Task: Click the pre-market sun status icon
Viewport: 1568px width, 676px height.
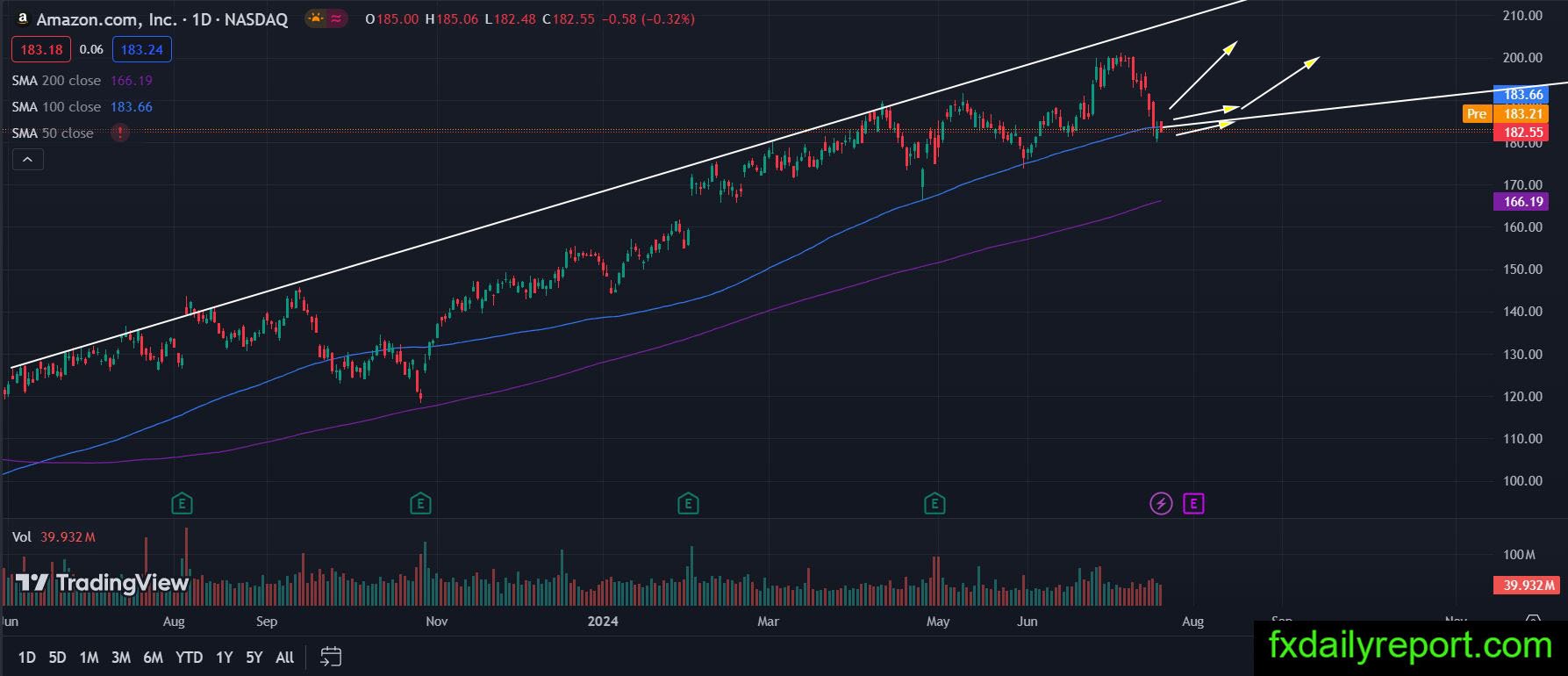Action: pos(314,18)
